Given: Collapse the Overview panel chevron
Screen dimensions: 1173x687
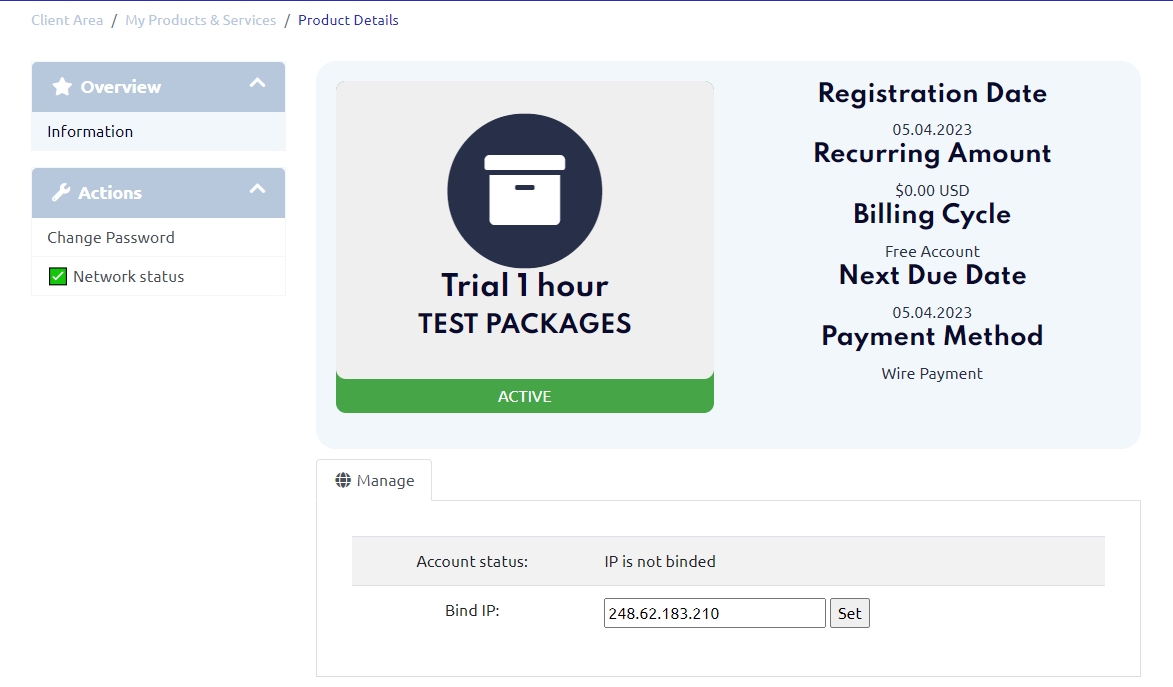Looking at the screenshot, I should click(x=257, y=83).
